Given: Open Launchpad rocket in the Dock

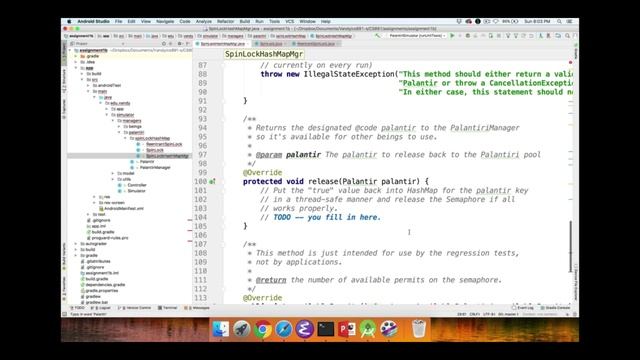Looking at the screenshot, I should [x=242, y=329].
